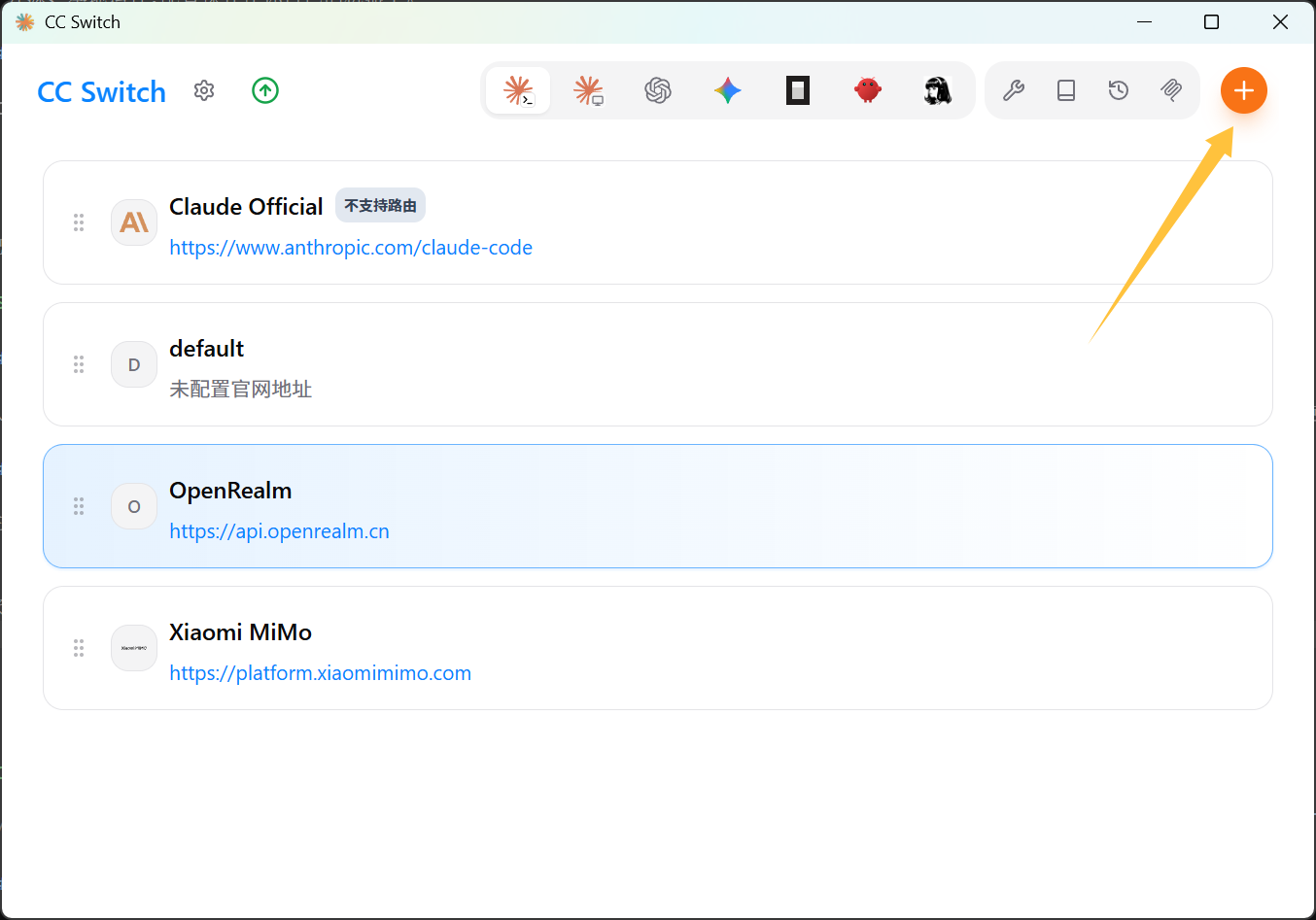The height and width of the screenshot is (920, 1316).
Task: Click the 未配置官网地址 text under default
Action: tap(240, 390)
